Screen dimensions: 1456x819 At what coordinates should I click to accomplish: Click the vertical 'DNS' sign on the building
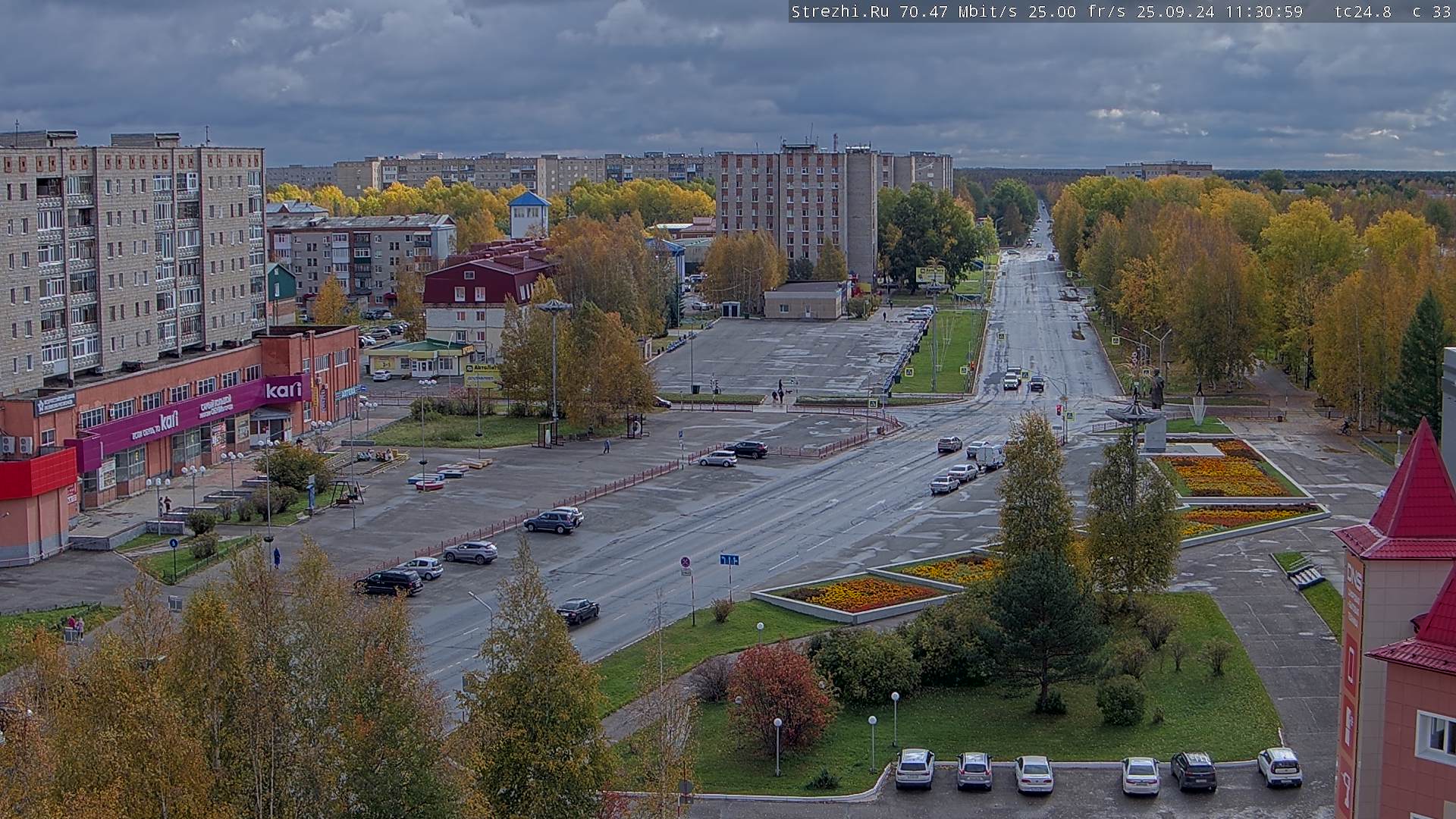[x=1354, y=576]
